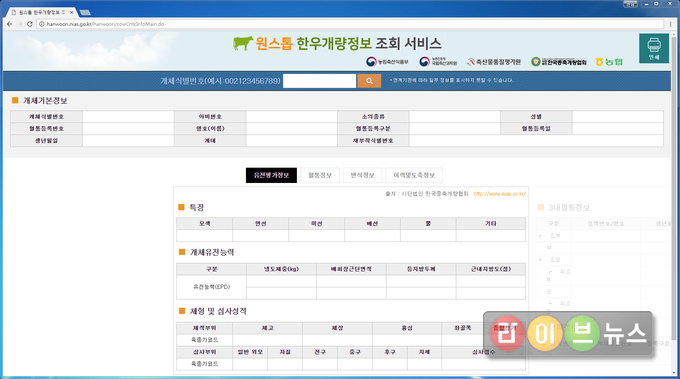Switch to the 번식정보 tab

363,175
